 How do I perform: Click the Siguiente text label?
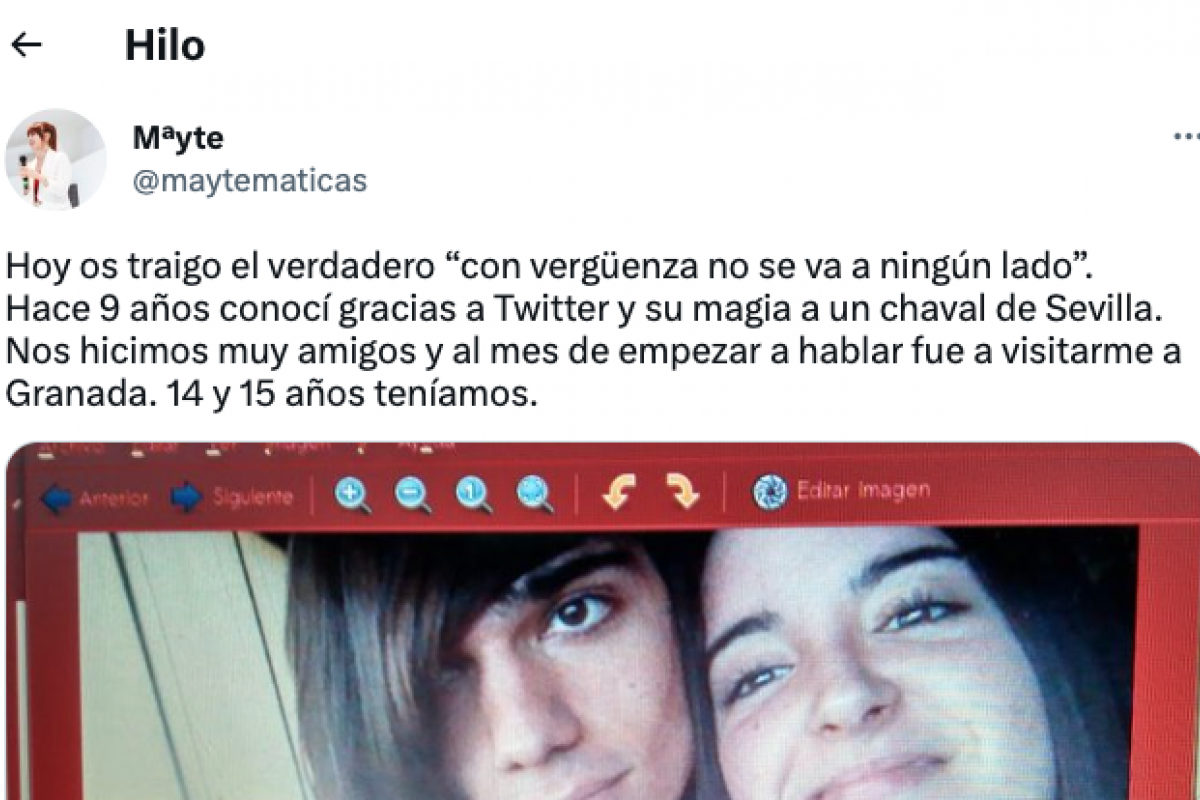coord(253,496)
